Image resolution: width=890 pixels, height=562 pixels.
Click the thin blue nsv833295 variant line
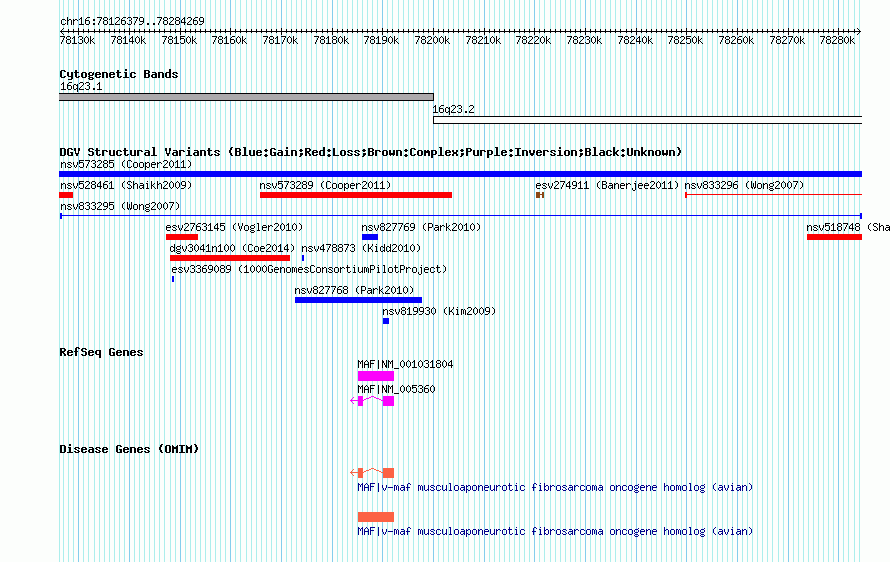(461, 216)
